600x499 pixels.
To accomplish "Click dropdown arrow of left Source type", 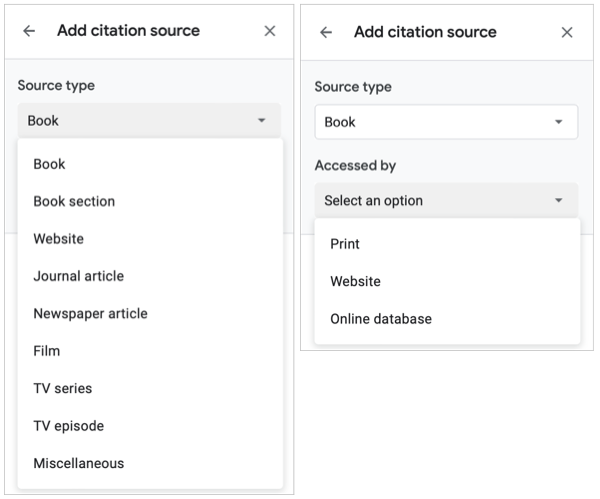I will click(x=261, y=120).
